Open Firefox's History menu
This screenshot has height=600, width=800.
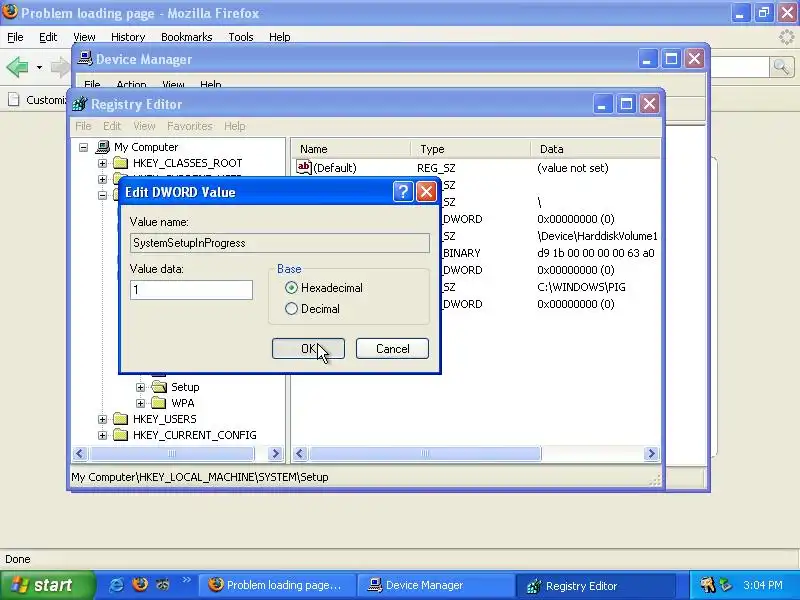coord(128,37)
